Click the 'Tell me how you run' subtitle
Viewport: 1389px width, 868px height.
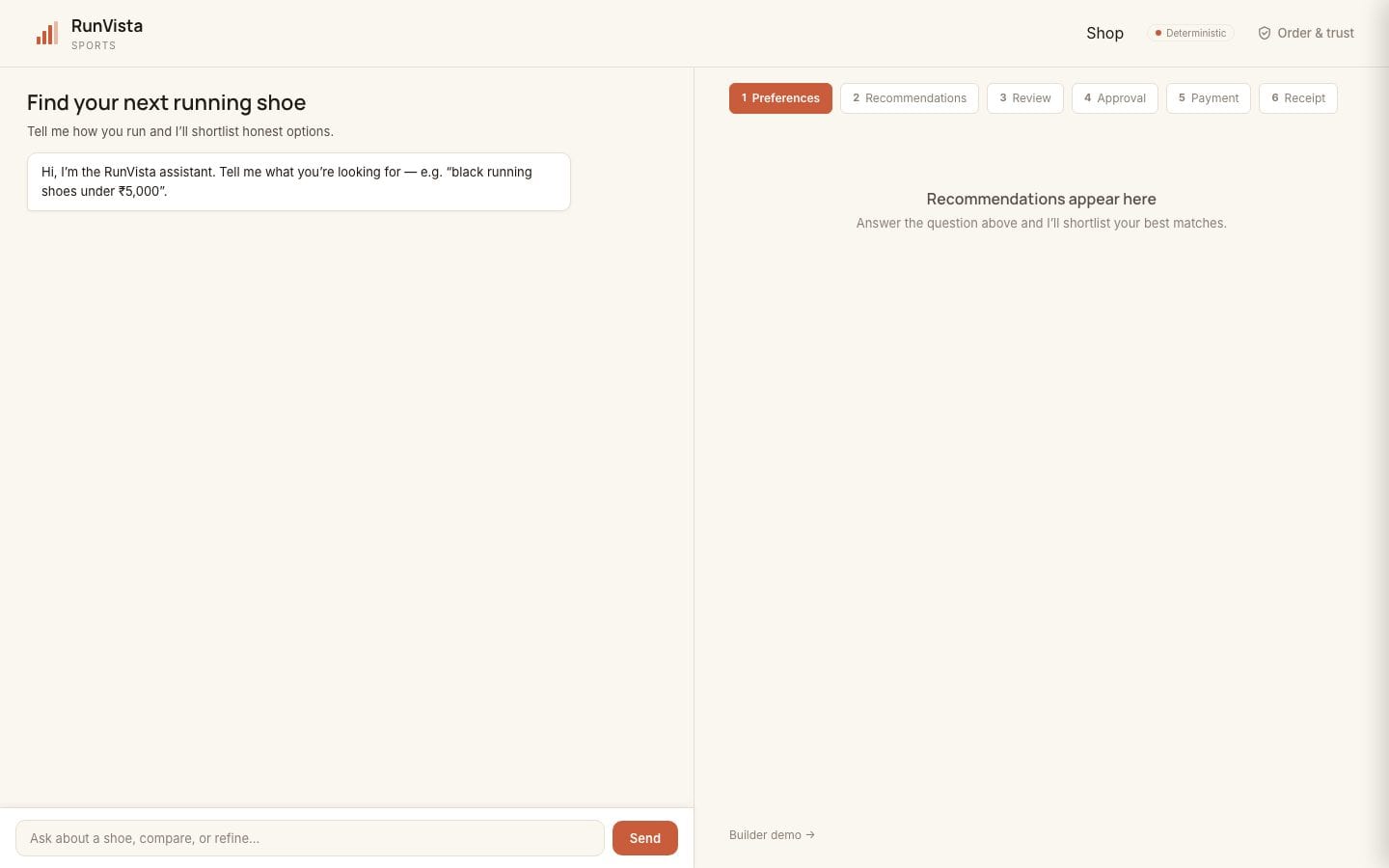(180, 131)
